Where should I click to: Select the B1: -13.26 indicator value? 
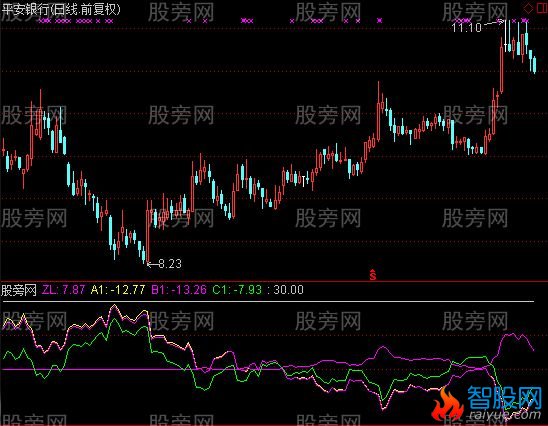coord(179,290)
